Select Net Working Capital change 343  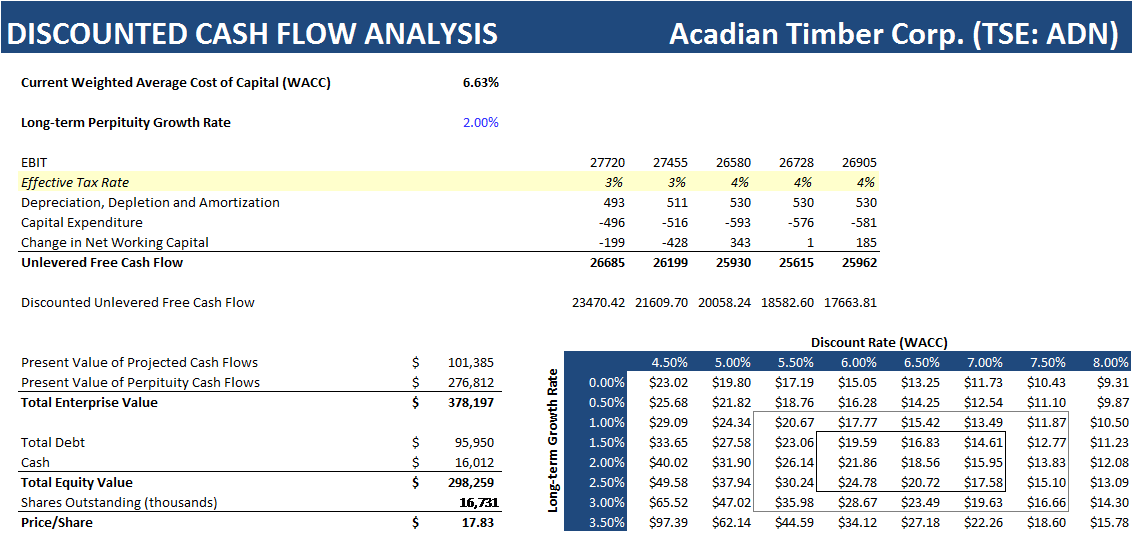741,243
